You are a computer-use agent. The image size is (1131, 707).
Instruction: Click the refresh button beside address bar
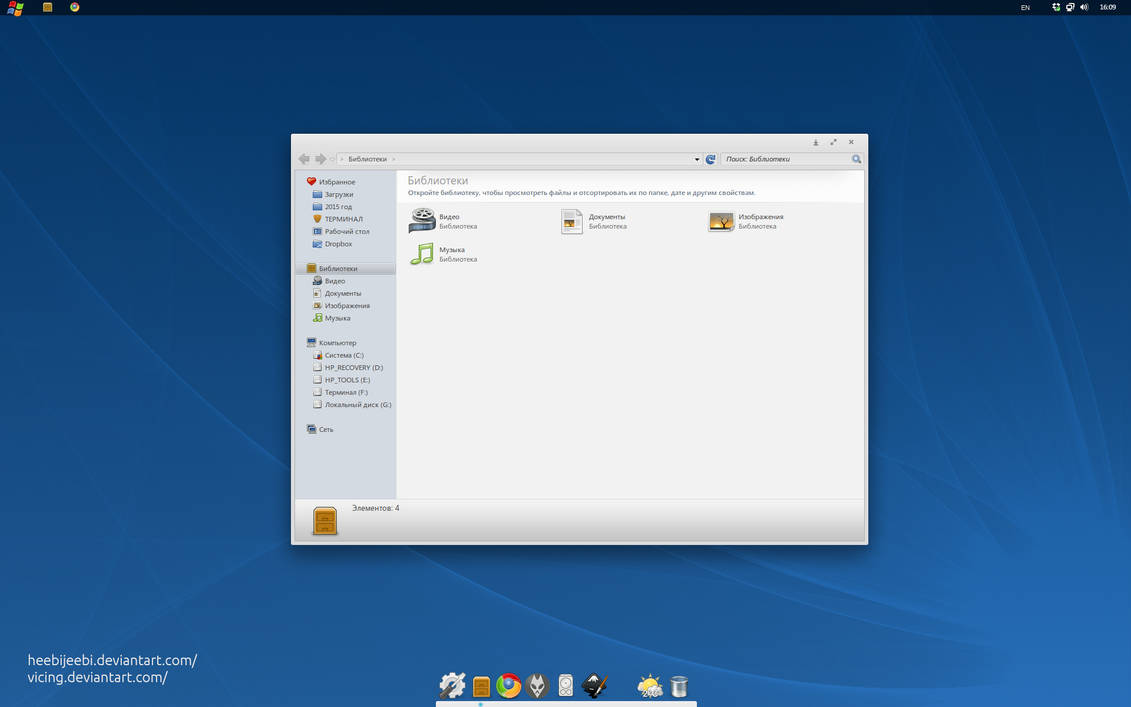[711, 159]
